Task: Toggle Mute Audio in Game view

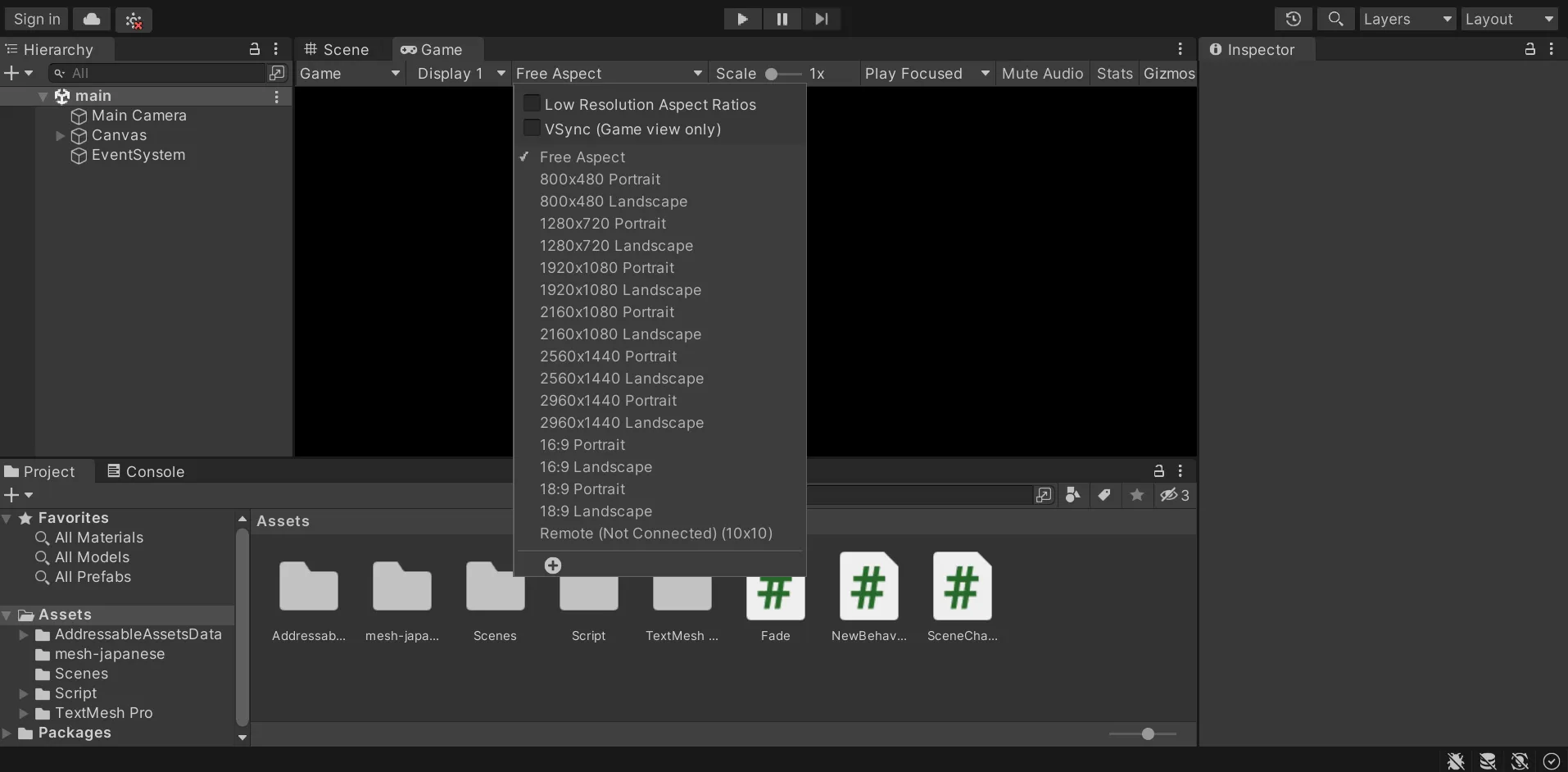Action: coord(1042,74)
